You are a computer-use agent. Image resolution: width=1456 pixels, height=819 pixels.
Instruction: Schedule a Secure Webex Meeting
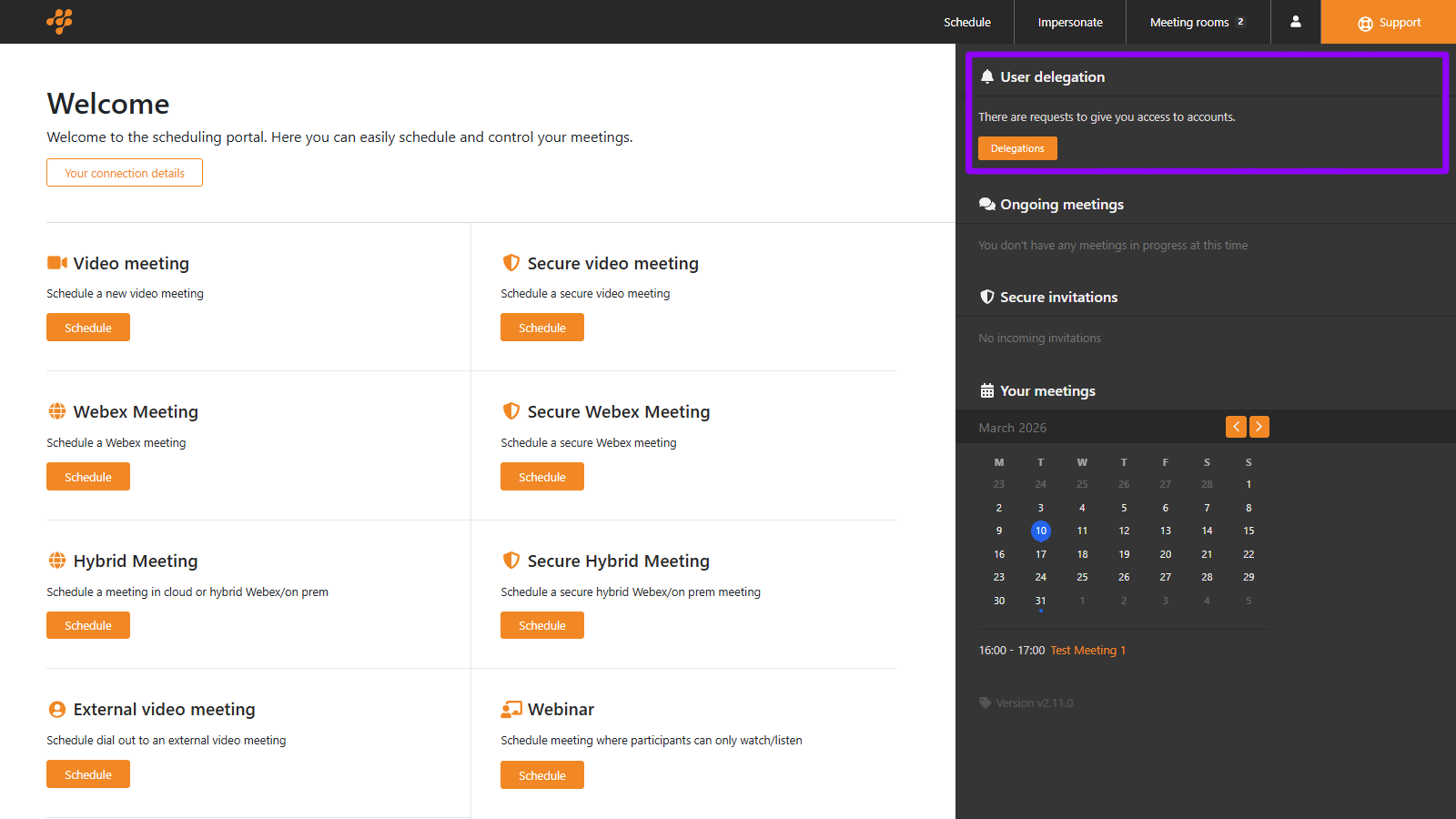[542, 477]
